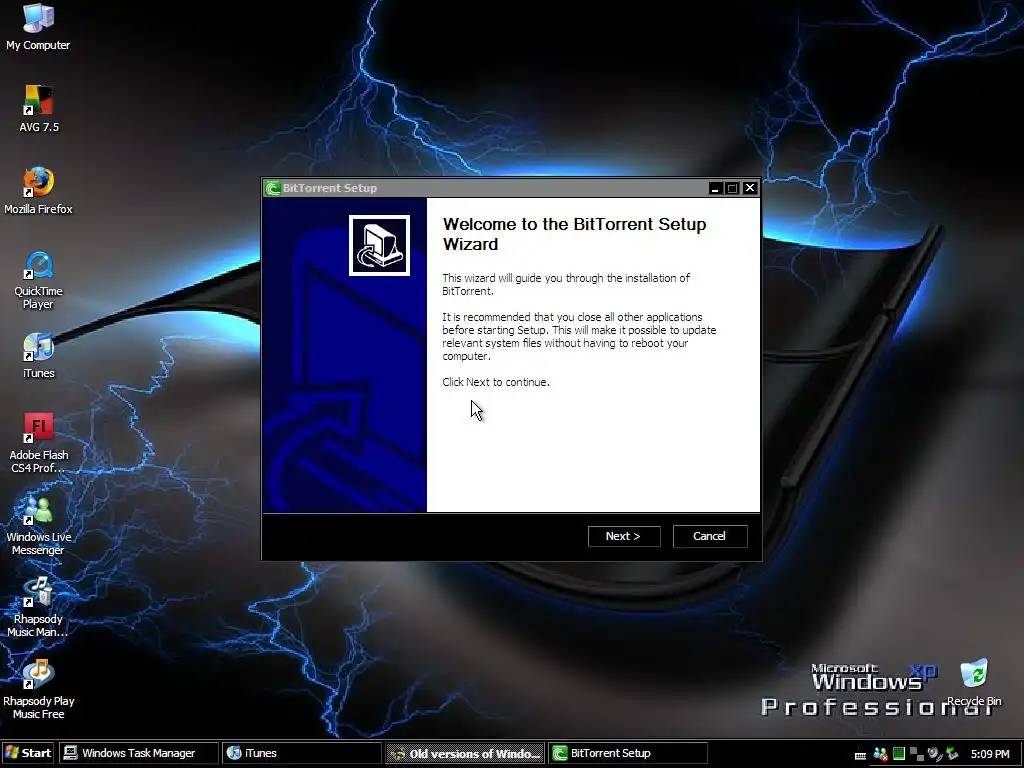Minimize the BitTorrent Setup window
Screen dimensions: 1024x768
715,188
